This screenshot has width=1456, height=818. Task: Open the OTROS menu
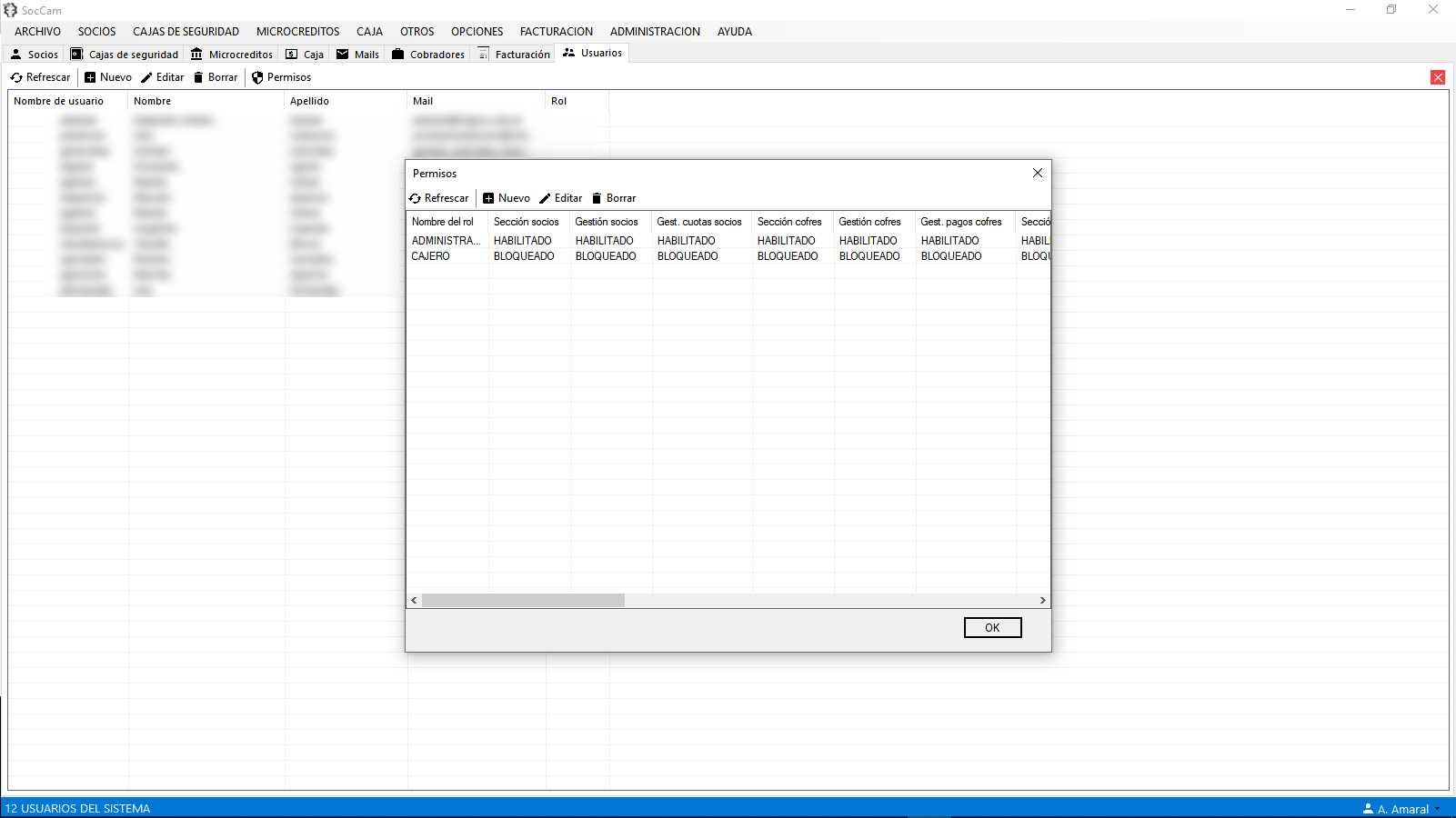[417, 31]
